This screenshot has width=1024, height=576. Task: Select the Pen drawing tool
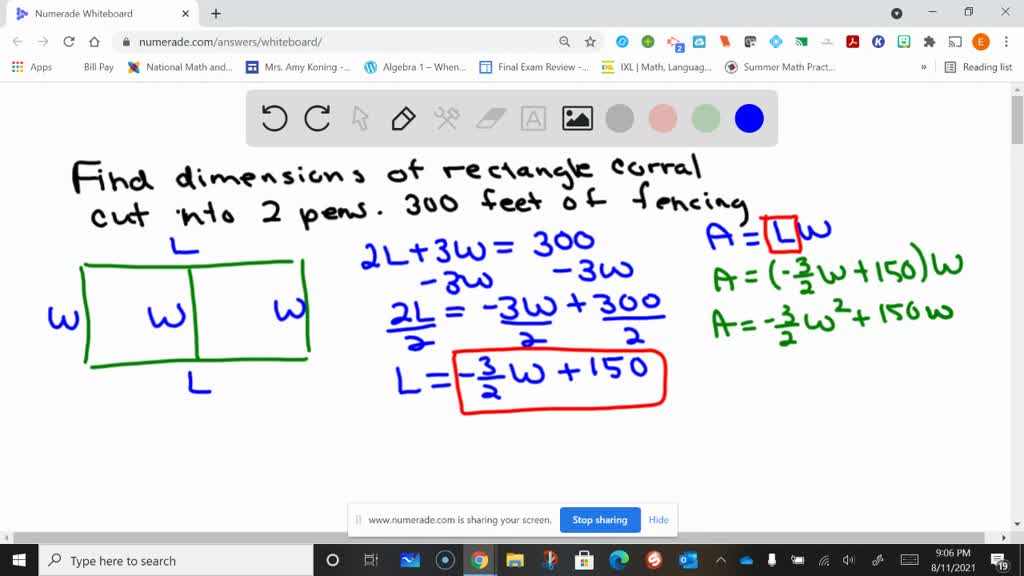coord(402,118)
